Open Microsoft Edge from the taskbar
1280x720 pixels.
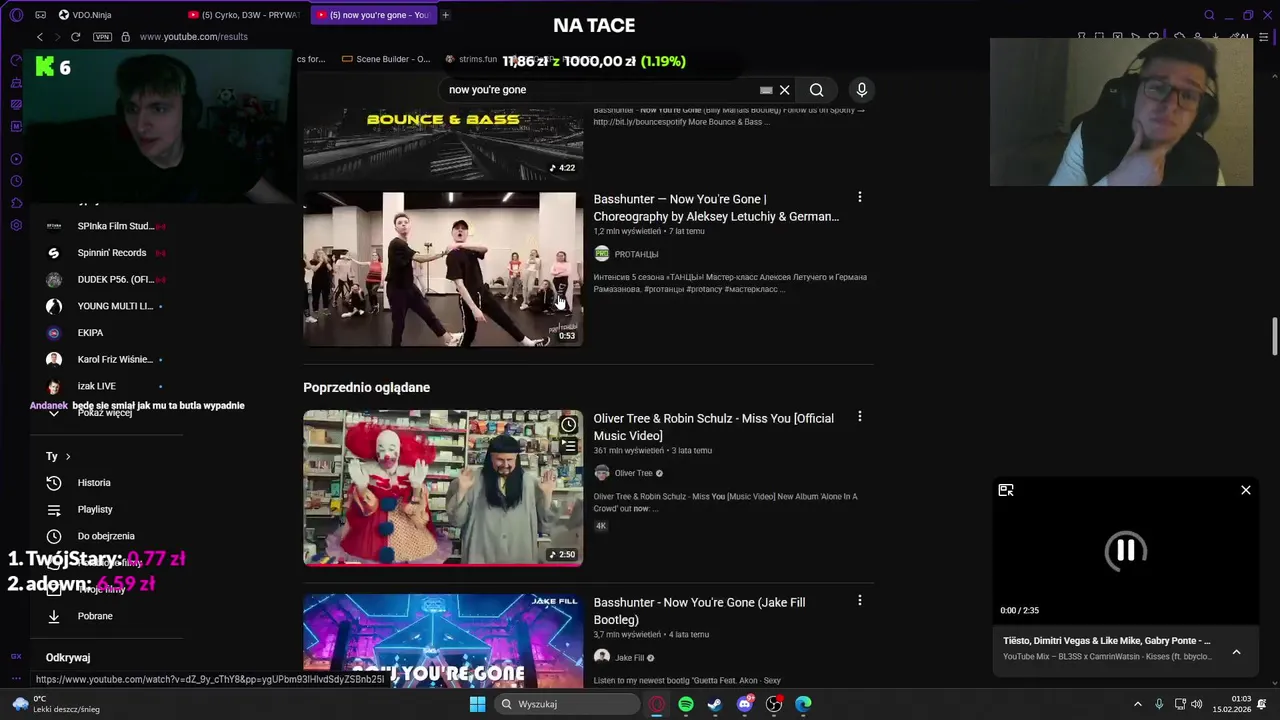[803, 704]
